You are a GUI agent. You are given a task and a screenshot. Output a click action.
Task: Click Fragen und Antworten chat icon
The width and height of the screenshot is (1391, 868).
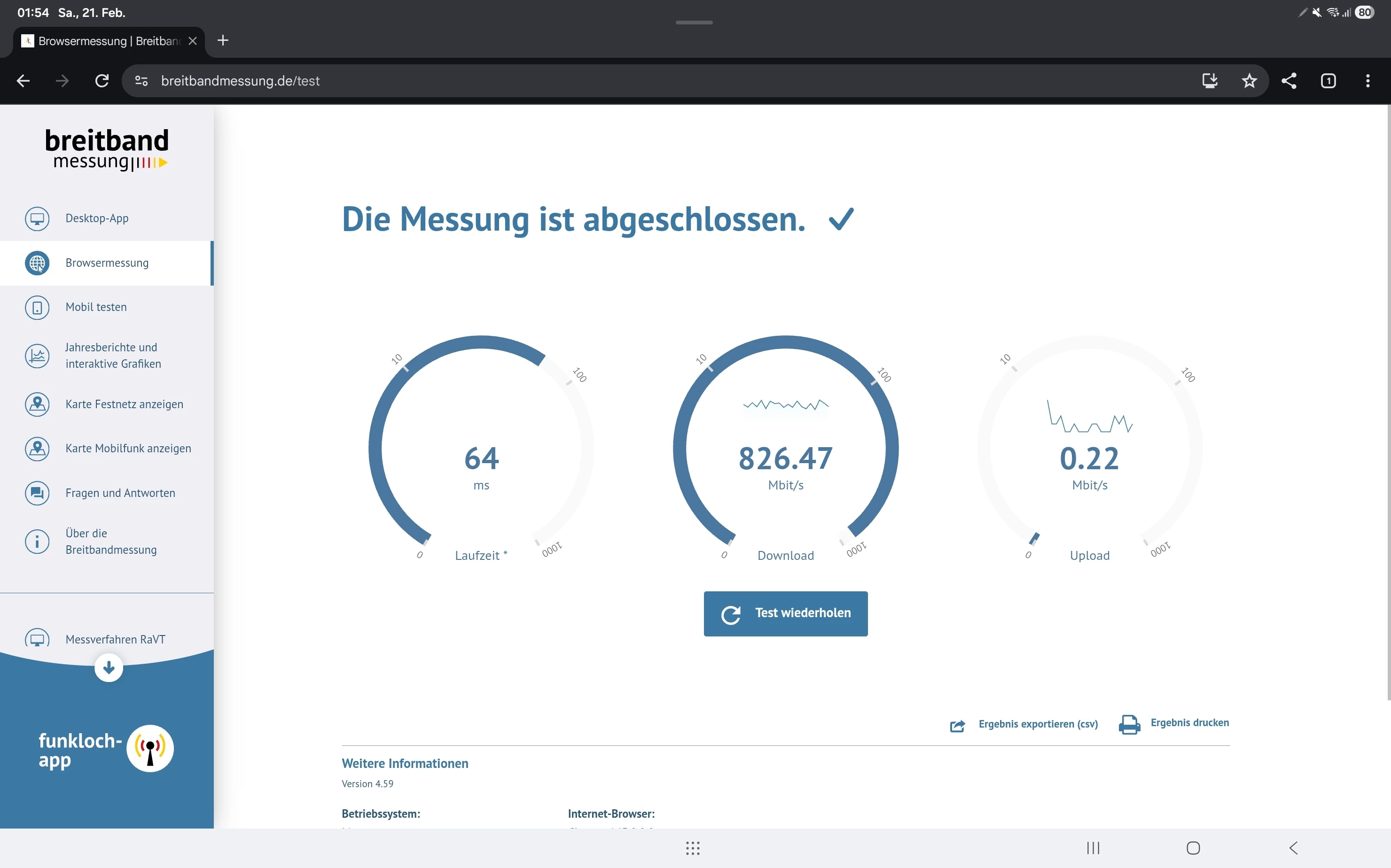[x=37, y=493]
